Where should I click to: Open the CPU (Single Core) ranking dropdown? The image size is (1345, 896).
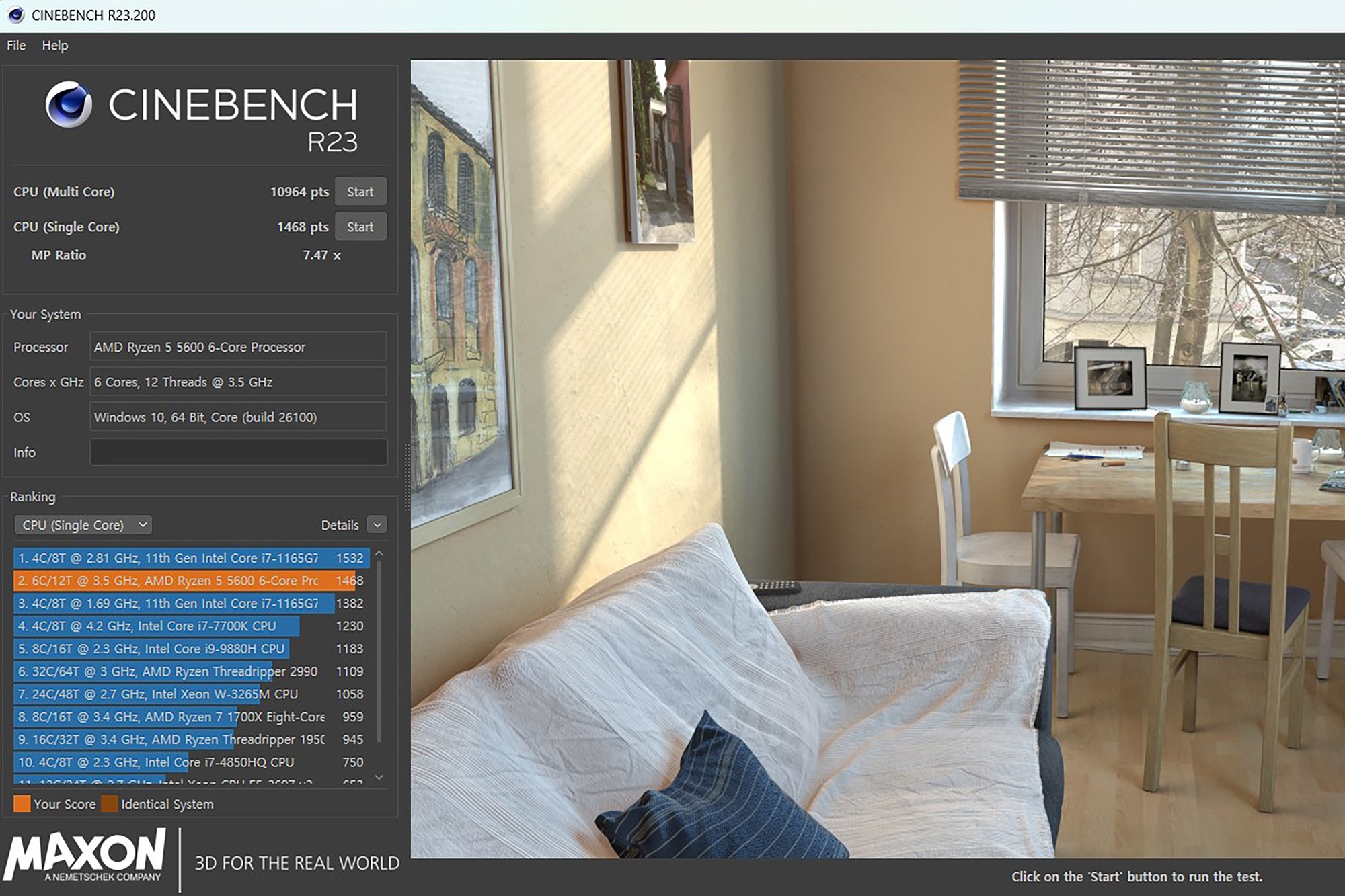[x=83, y=525]
